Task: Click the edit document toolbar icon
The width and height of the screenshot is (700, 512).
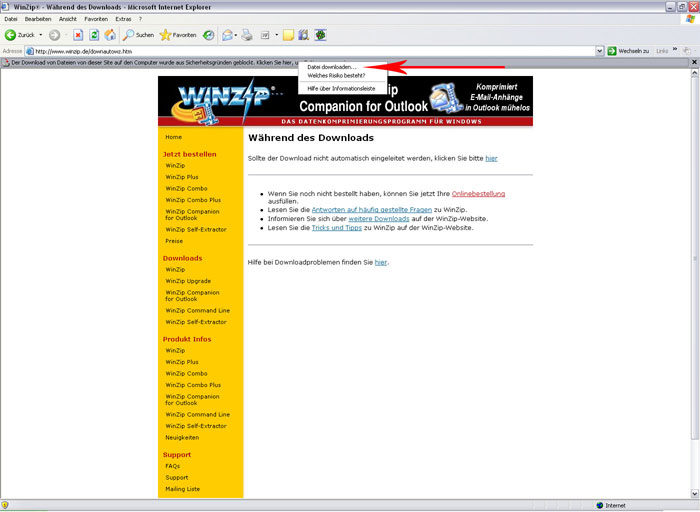Action: click(x=265, y=35)
